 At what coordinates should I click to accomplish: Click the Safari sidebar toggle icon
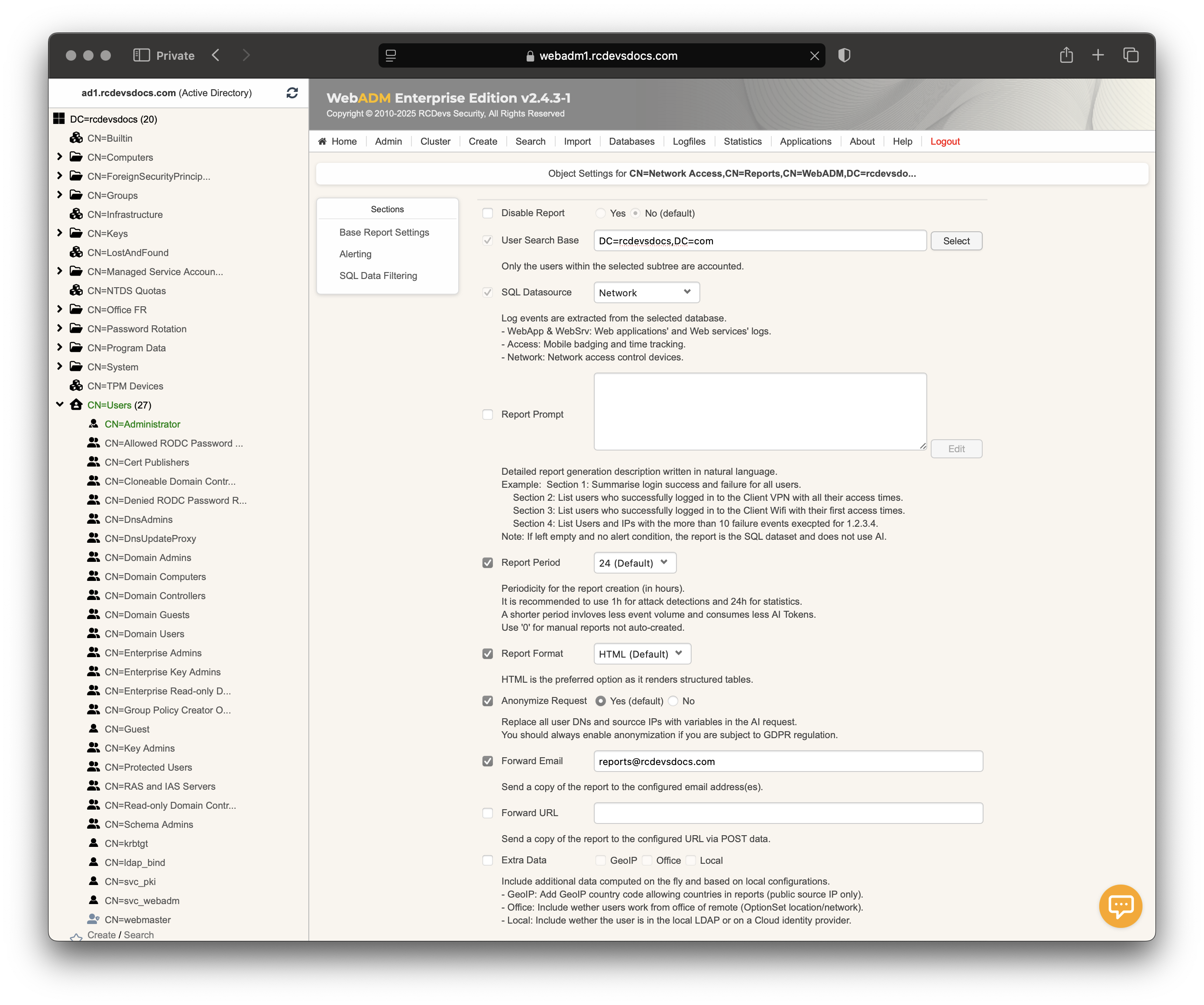tap(141, 55)
